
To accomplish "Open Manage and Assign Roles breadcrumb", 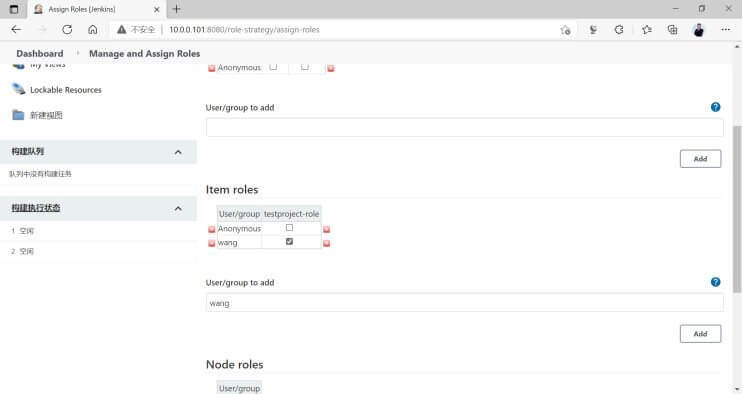I will pos(144,53).
